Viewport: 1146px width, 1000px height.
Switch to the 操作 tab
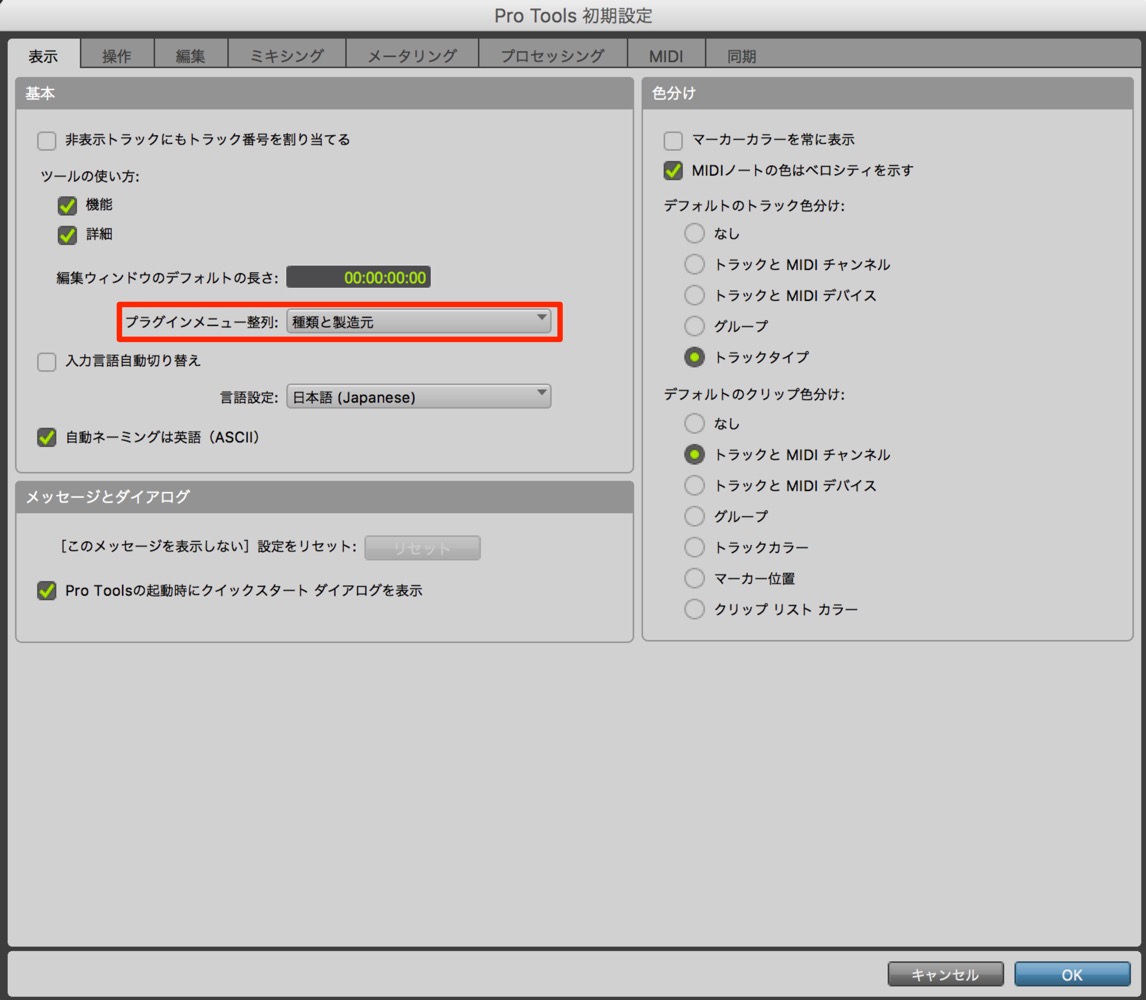pos(117,56)
